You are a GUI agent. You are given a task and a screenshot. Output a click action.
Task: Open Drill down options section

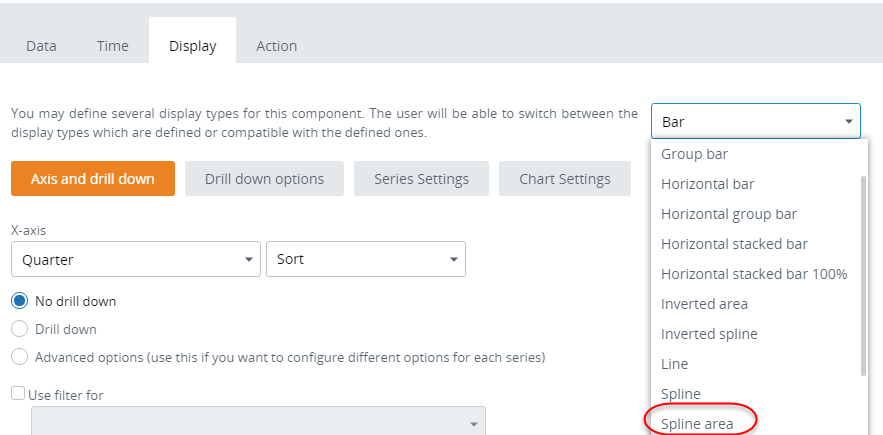coord(264,179)
